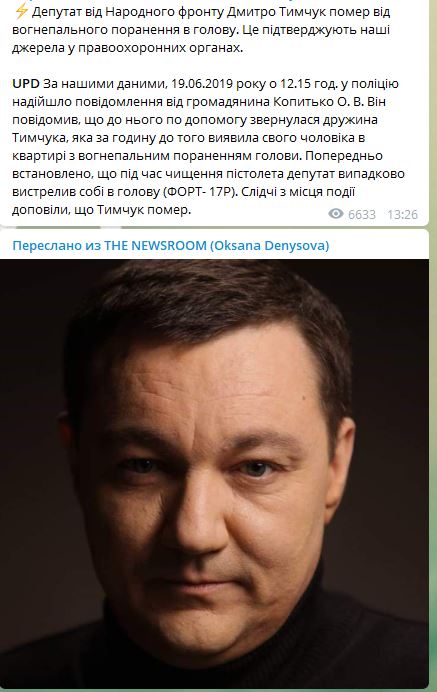The image size is (437, 692).
Task: Open the forwarded portrait photo
Action: (x=214, y=472)
